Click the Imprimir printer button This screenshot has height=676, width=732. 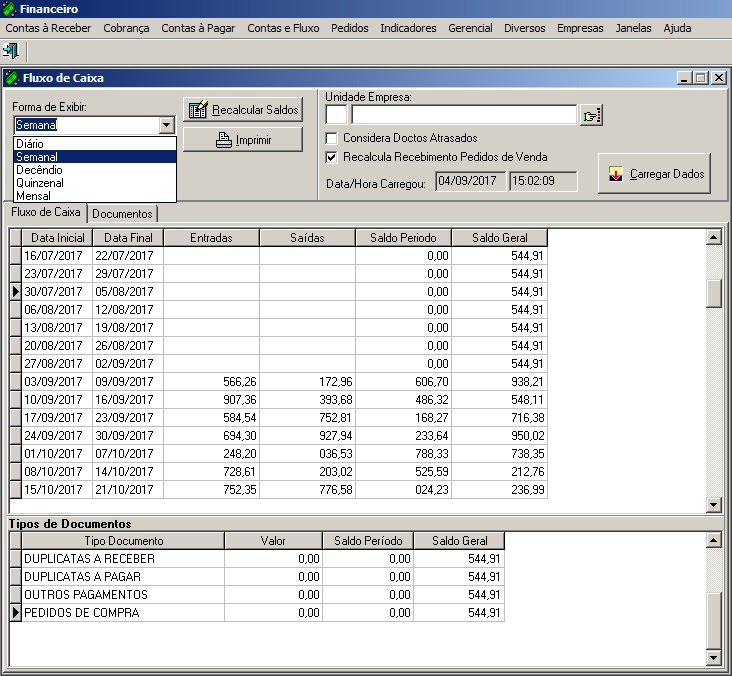tap(243, 140)
